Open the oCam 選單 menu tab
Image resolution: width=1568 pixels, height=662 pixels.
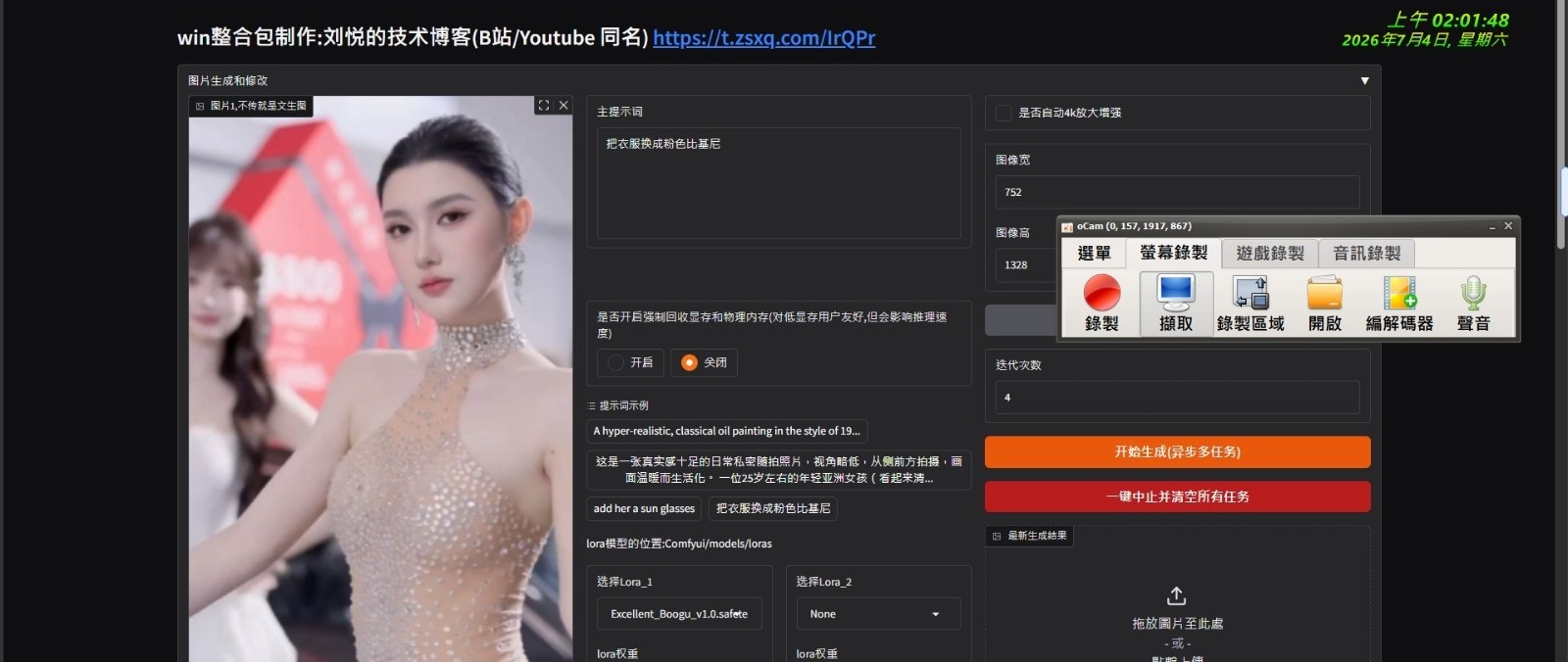[x=1094, y=254]
